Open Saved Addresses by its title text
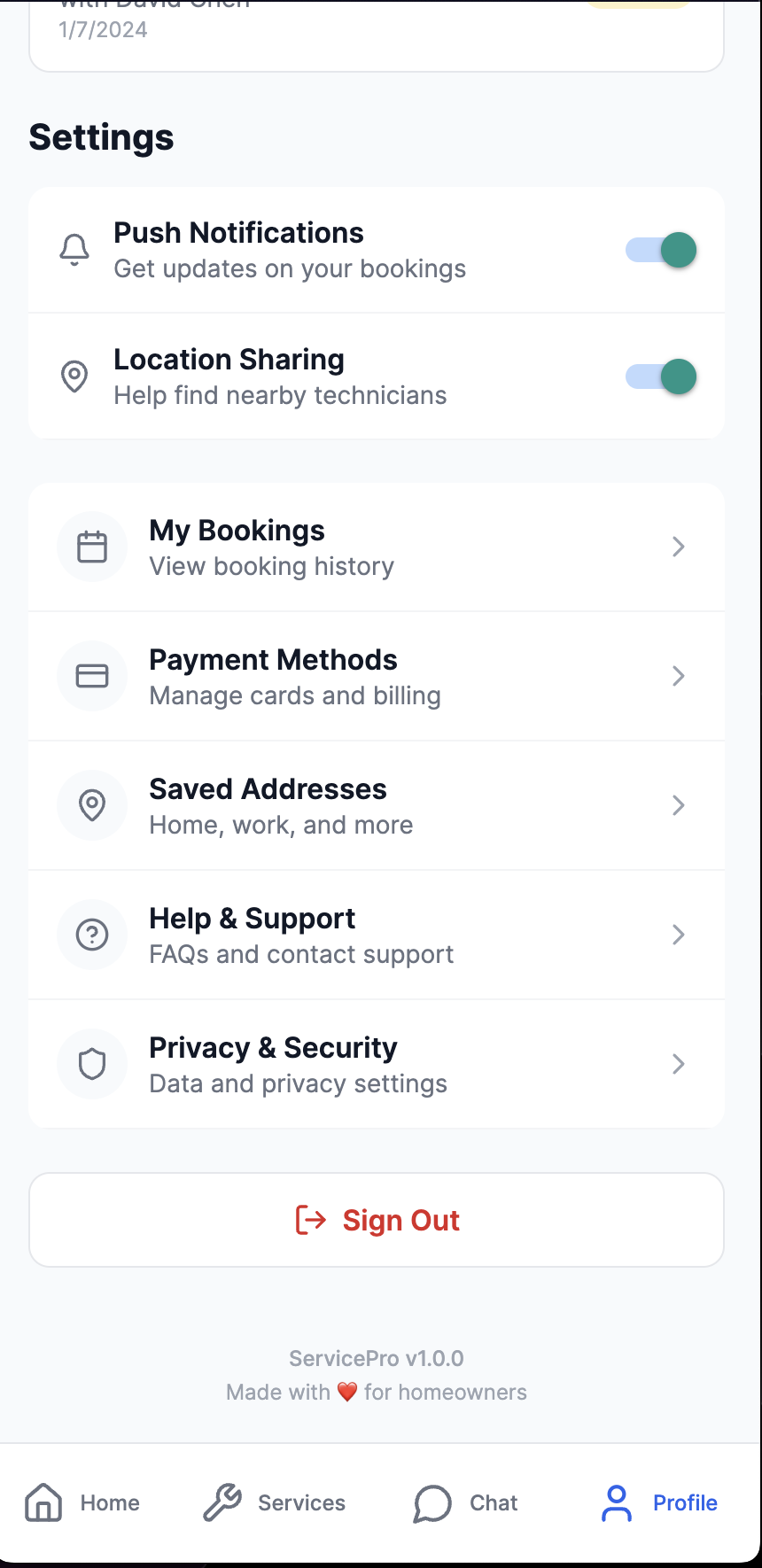Screen dimensions: 762x1568 coord(268,788)
